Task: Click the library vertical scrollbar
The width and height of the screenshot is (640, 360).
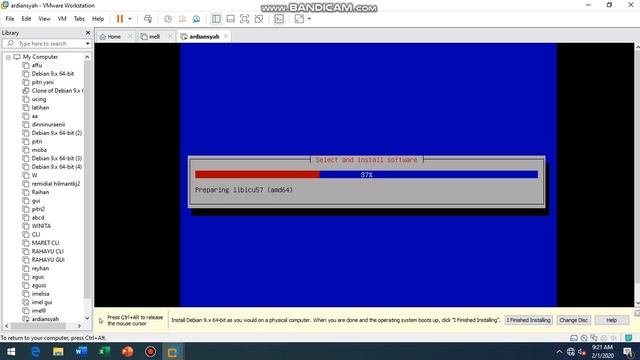Action: point(87,180)
